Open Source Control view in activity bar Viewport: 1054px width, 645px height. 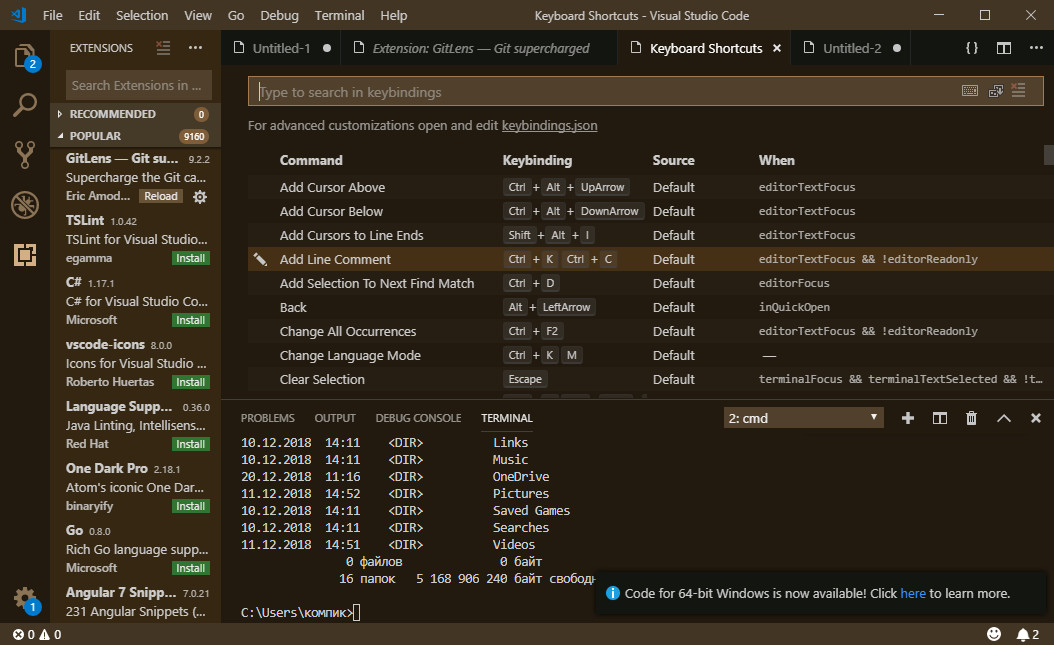coord(25,155)
